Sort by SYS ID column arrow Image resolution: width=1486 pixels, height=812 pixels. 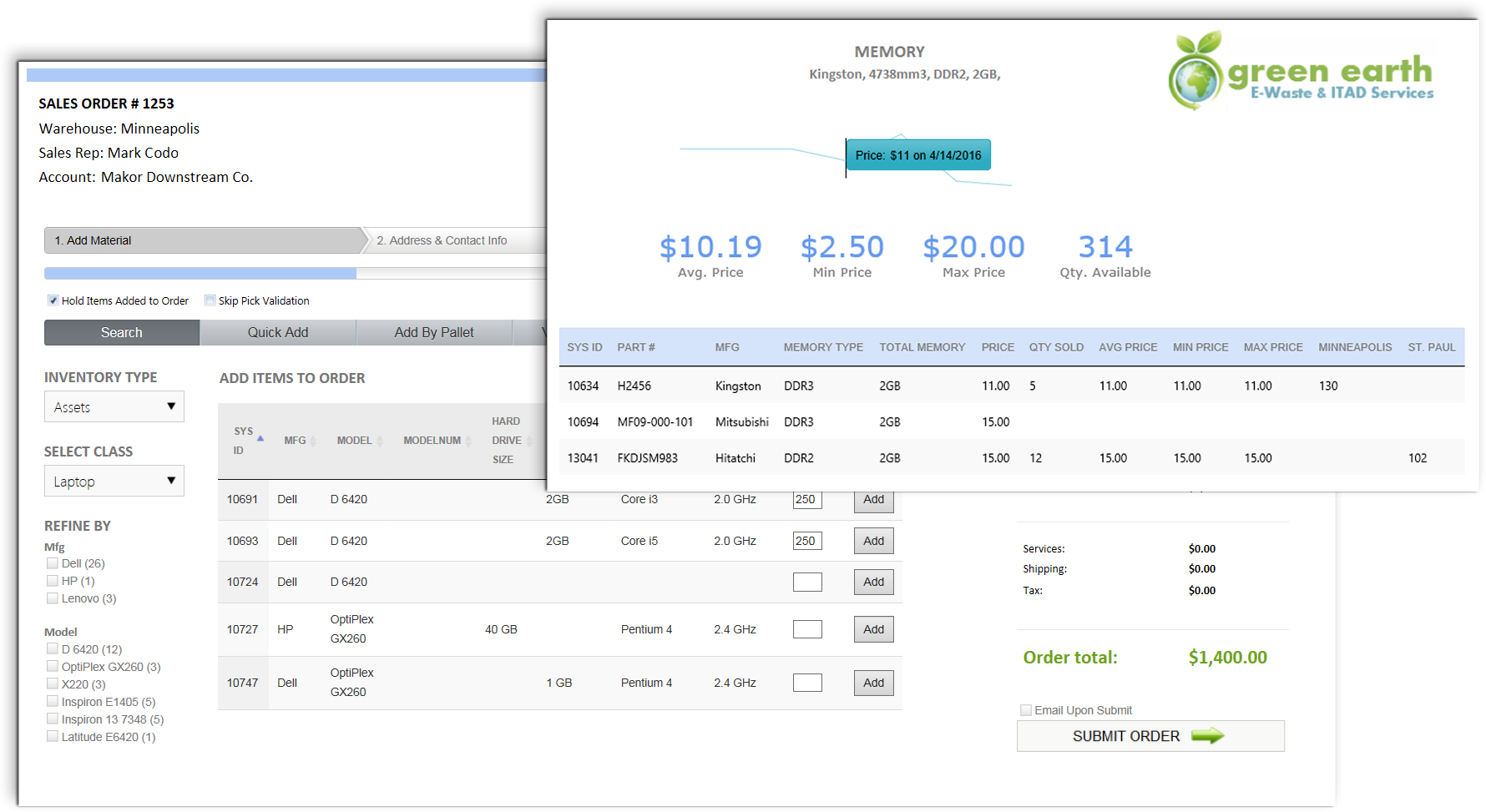pyautogui.click(x=260, y=438)
